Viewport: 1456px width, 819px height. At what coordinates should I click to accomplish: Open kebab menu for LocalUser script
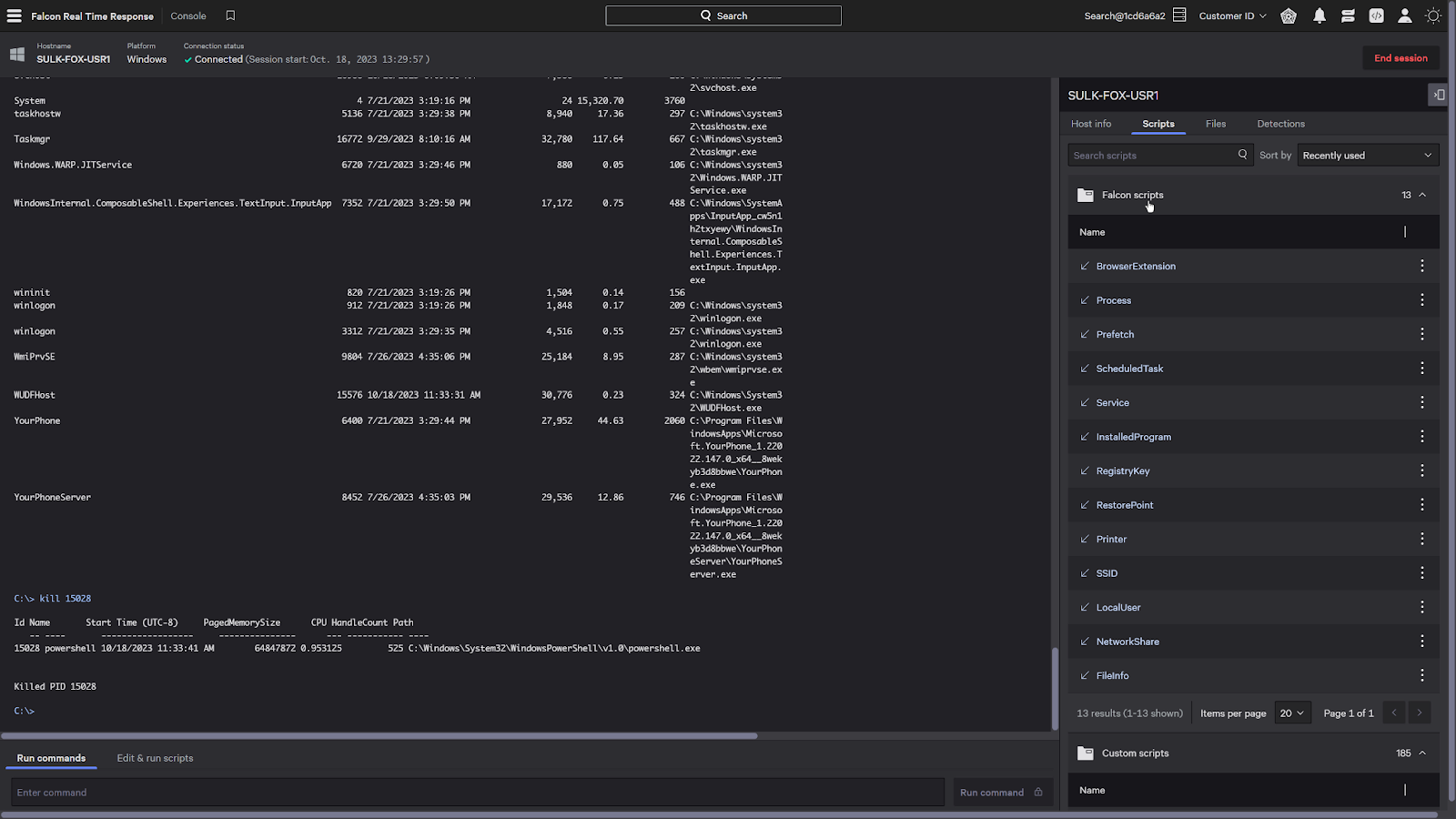click(1421, 607)
